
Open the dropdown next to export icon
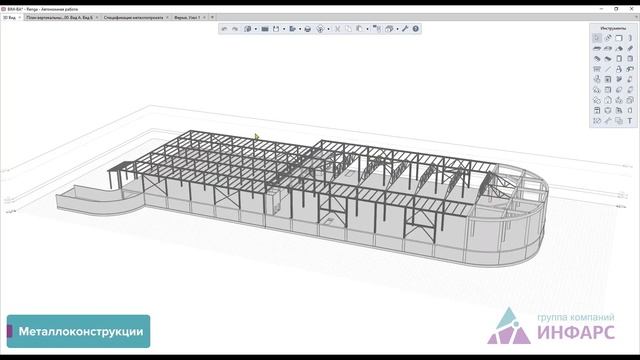(300, 29)
